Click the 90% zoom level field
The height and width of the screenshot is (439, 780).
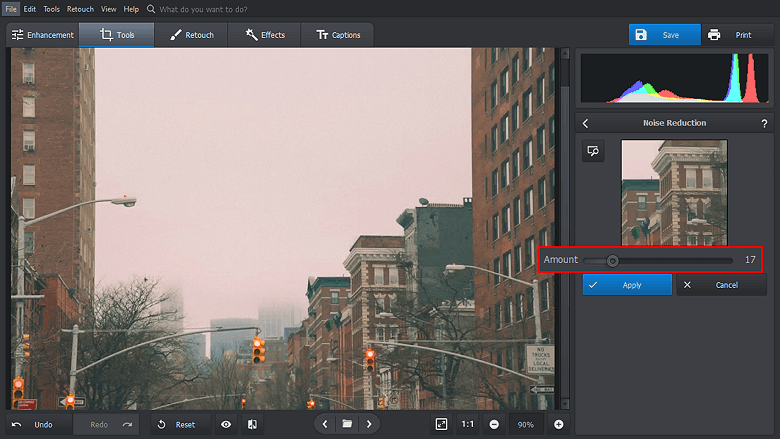(526, 425)
